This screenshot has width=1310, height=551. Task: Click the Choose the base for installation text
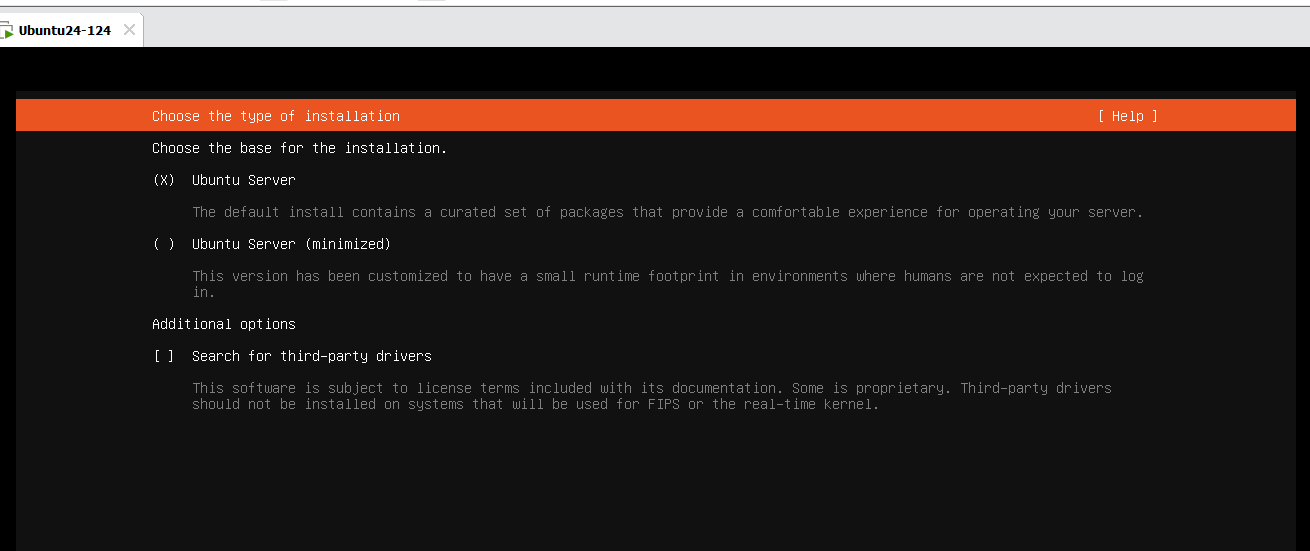tap(300, 148)
